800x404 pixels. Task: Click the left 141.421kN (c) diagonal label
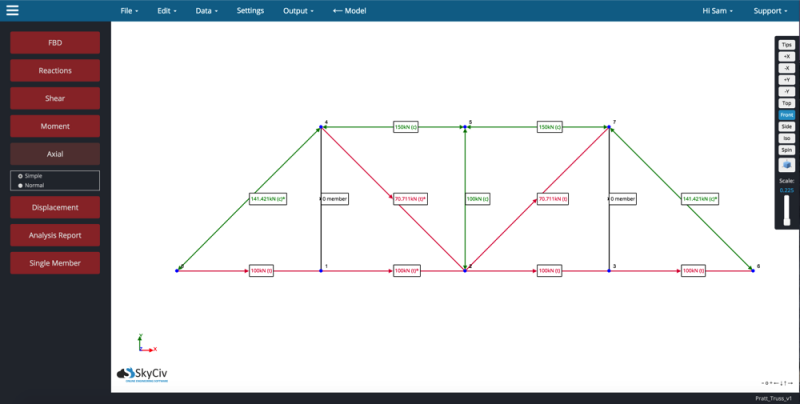tap(268, 199)
